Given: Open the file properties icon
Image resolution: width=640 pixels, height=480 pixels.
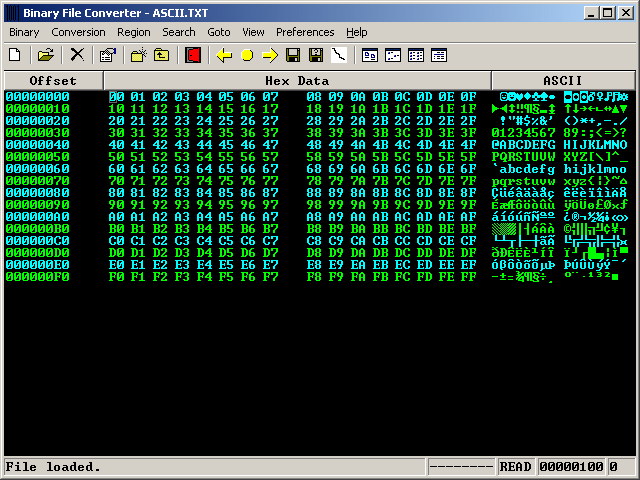Looking at the screenshot, I should (x=108, y=55).
